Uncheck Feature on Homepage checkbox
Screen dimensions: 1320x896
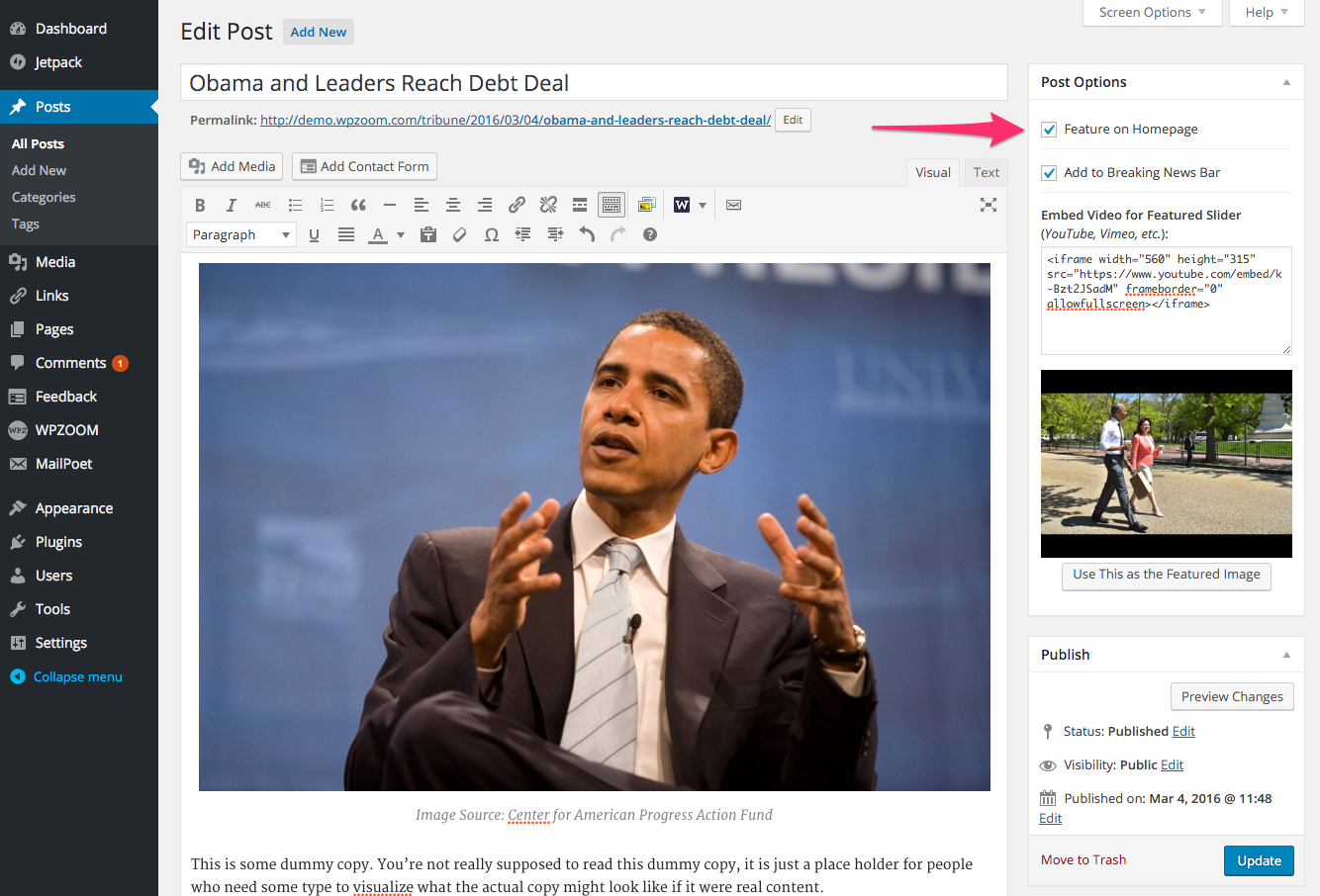click(1049, 130)
